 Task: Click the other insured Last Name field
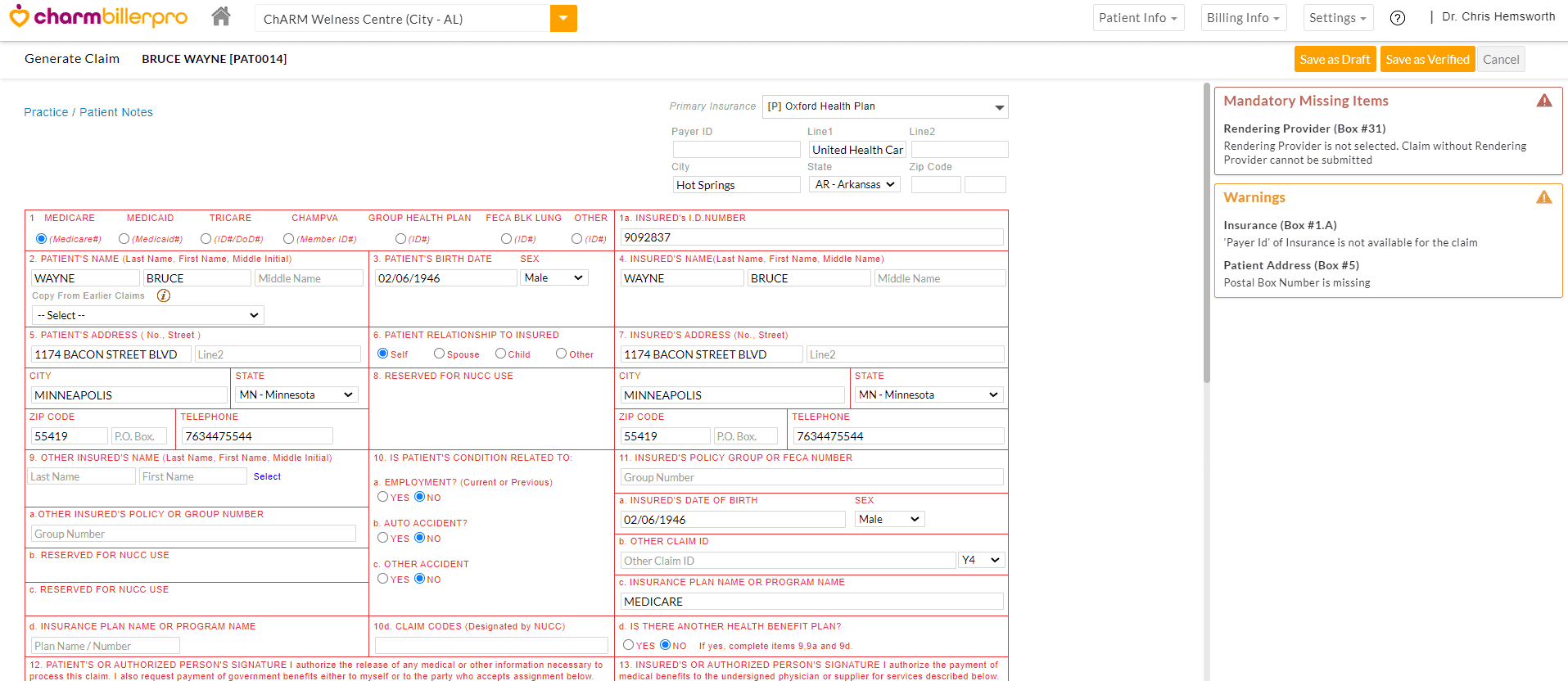coord(81,476)
